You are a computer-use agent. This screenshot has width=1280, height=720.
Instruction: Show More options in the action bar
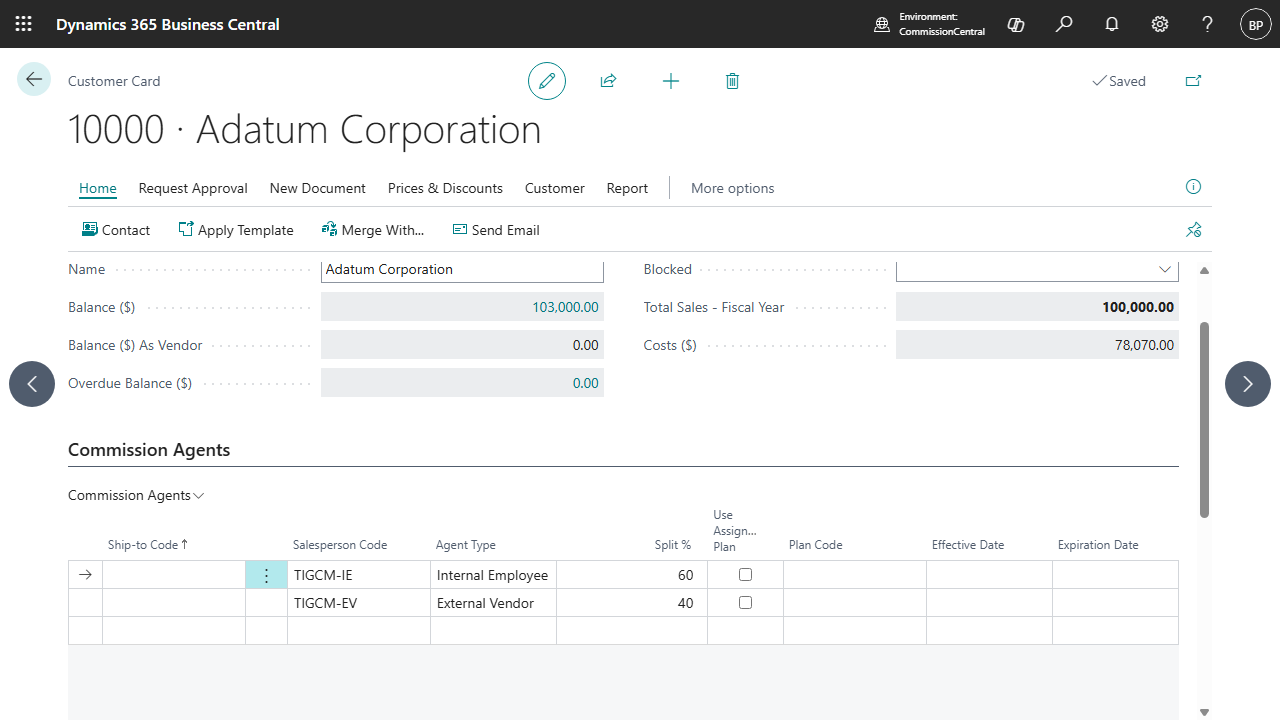click(x=732, y=188)
